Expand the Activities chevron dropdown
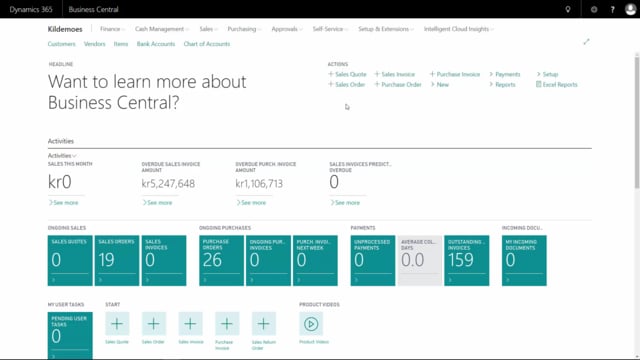The image size is (640, 360). [62, 156]
